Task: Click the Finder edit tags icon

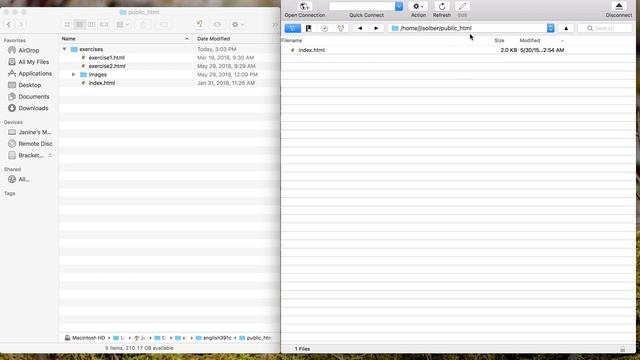Action: (x=164, y=24)
